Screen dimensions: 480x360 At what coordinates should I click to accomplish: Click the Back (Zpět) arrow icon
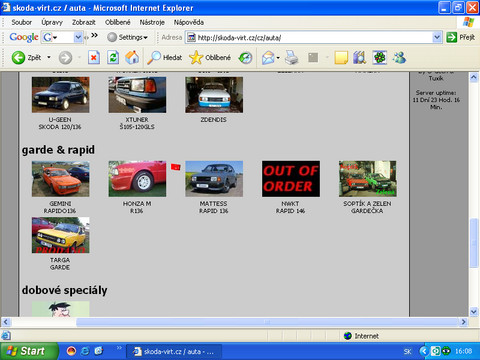tap(18, 58)
